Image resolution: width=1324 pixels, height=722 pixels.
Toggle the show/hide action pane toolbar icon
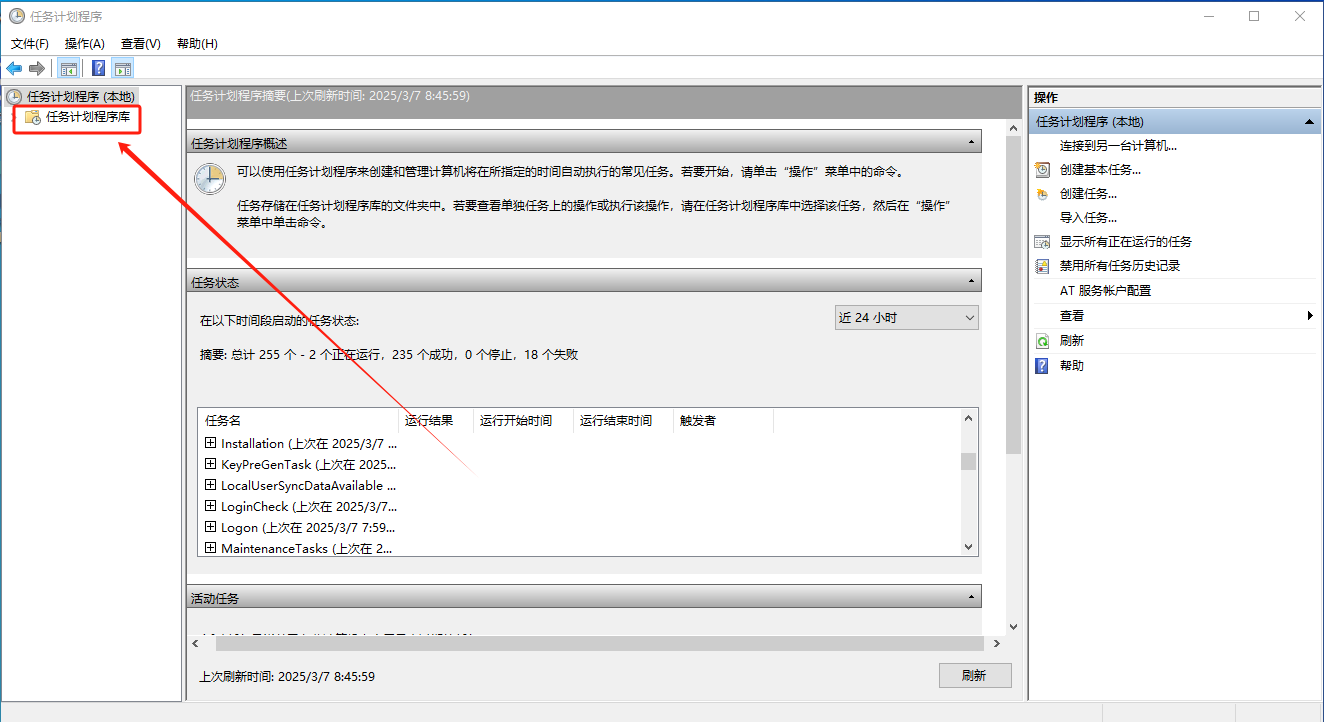tap(123, 68)
